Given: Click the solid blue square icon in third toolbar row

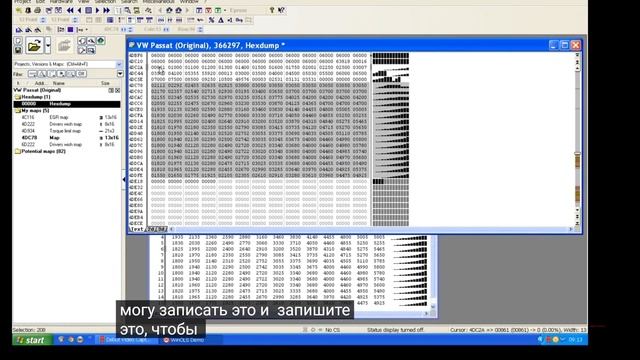Looking at the screenshot, I should point(70,29).
